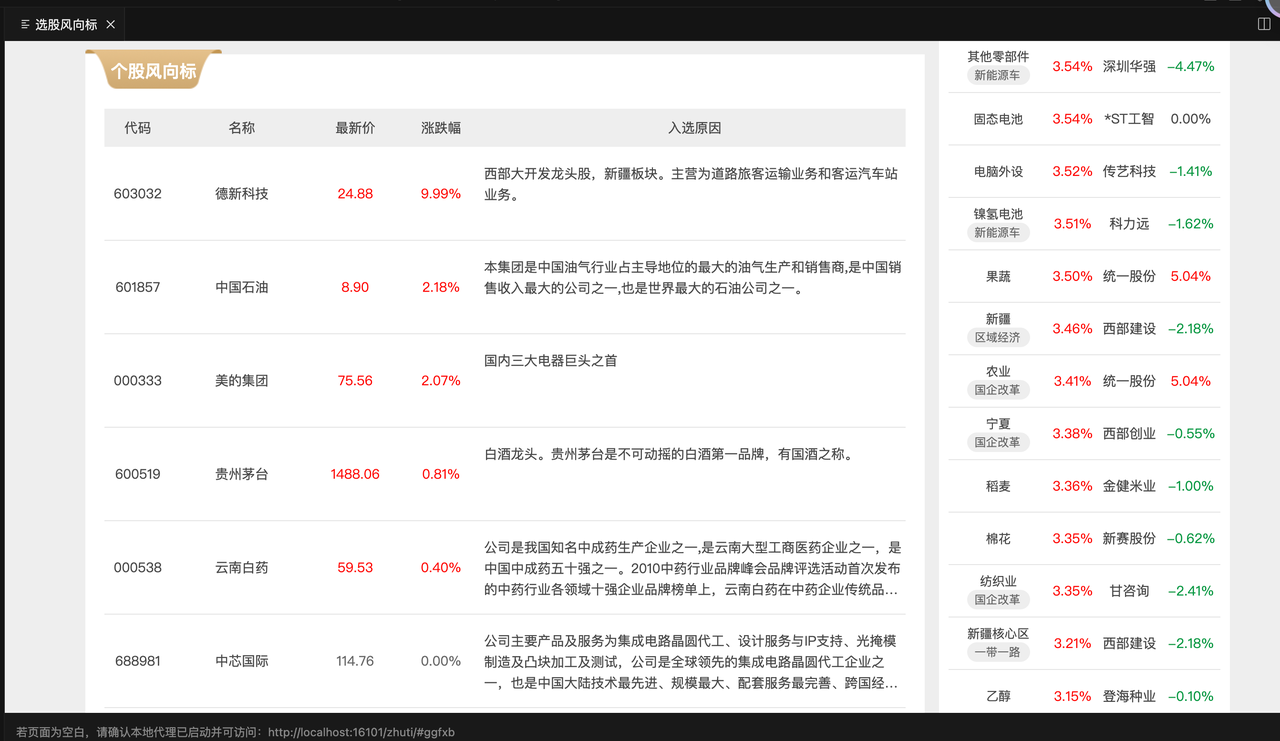This screenshot has width=1280, height=741.
Task: Open the 深圳华强 leading stock
Action: point(1129,66)
